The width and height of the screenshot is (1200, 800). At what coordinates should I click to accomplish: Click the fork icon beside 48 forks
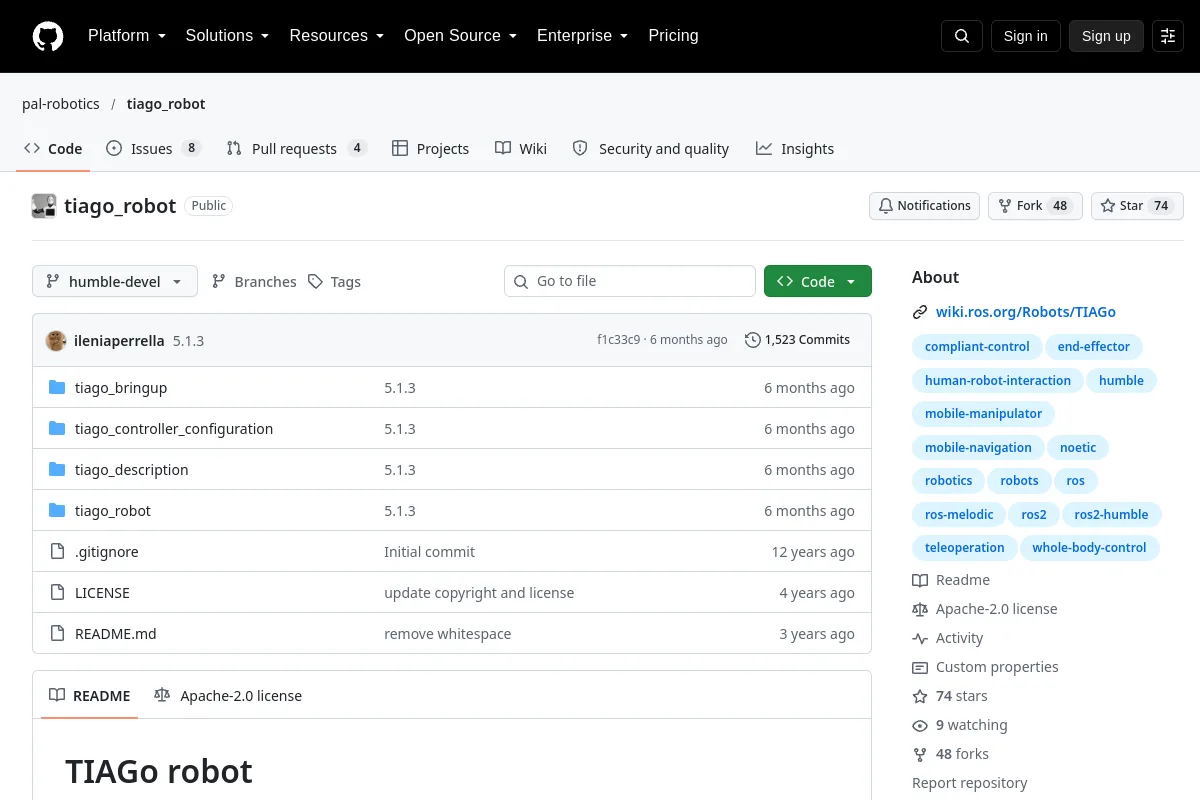[920, 754]
